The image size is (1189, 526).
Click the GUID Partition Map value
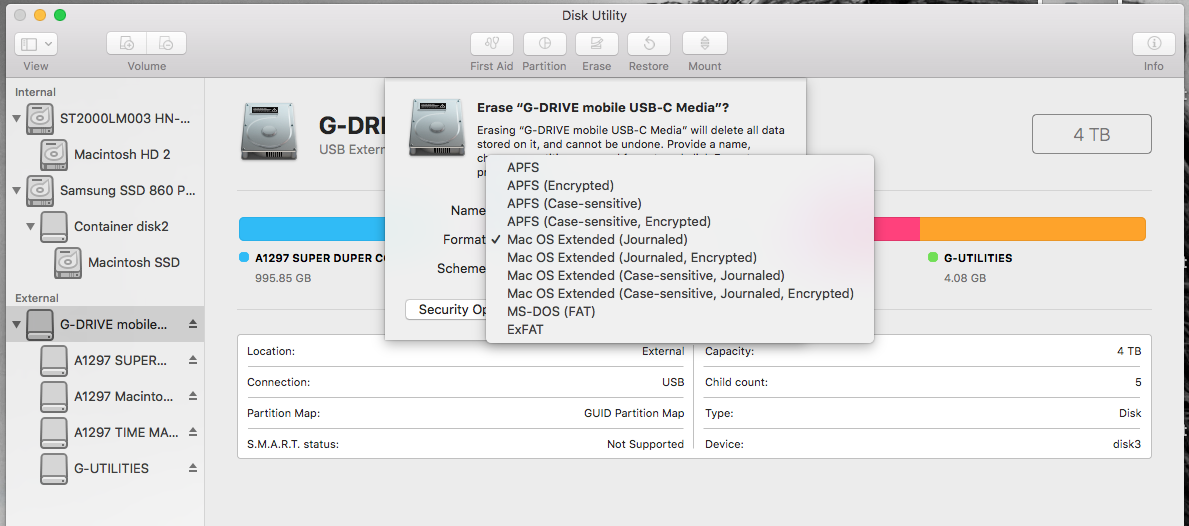point(634,413)
